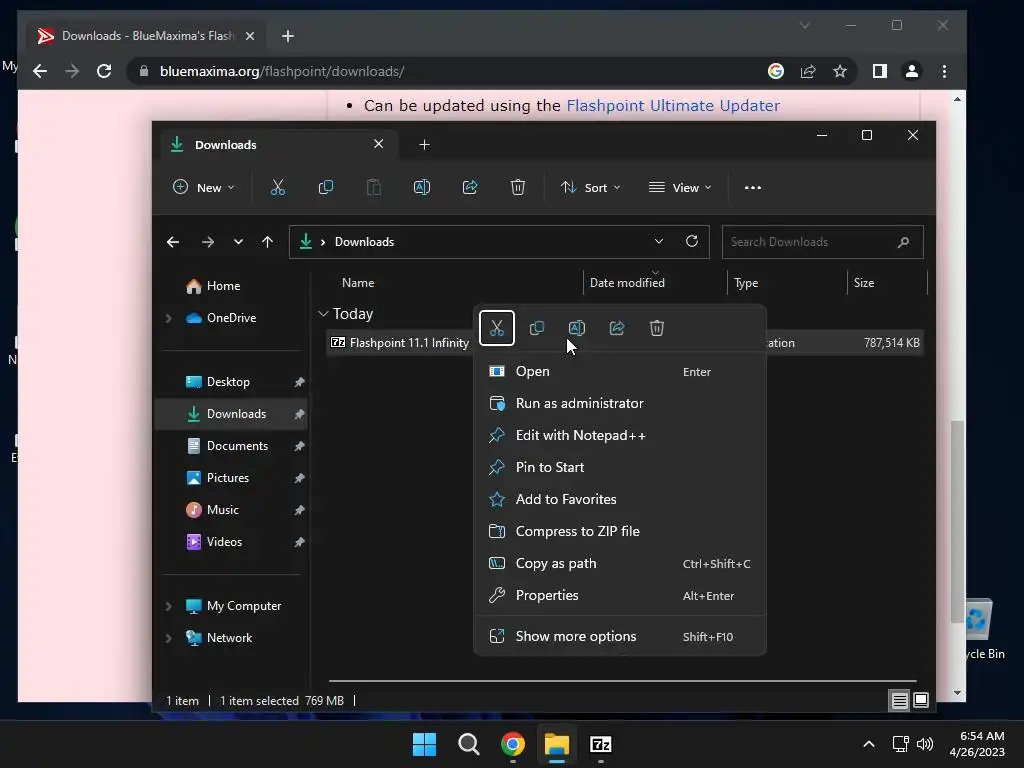Reload the Chrome page

104,71
